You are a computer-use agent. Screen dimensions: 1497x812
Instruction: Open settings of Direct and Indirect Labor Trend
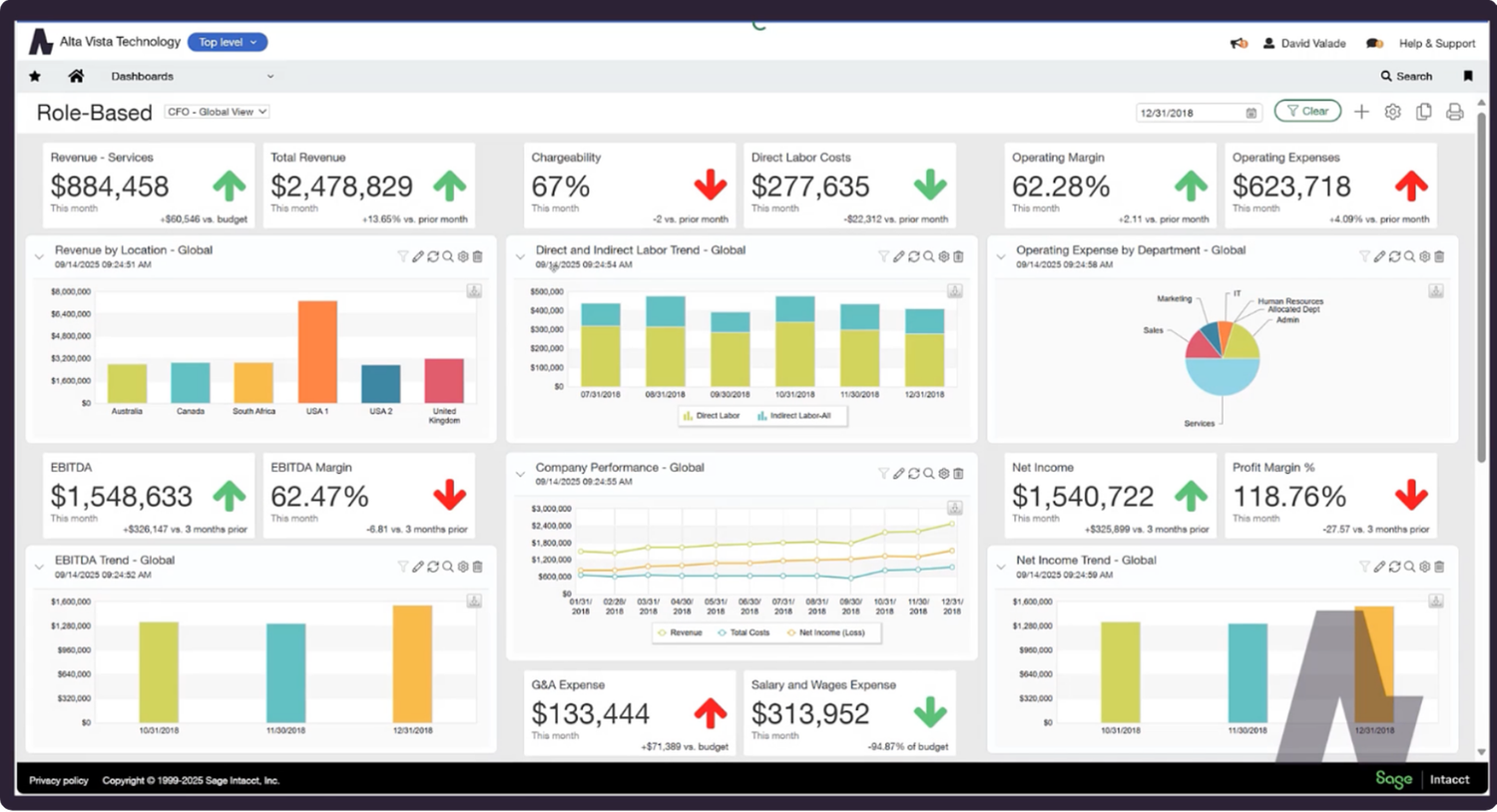944,256
